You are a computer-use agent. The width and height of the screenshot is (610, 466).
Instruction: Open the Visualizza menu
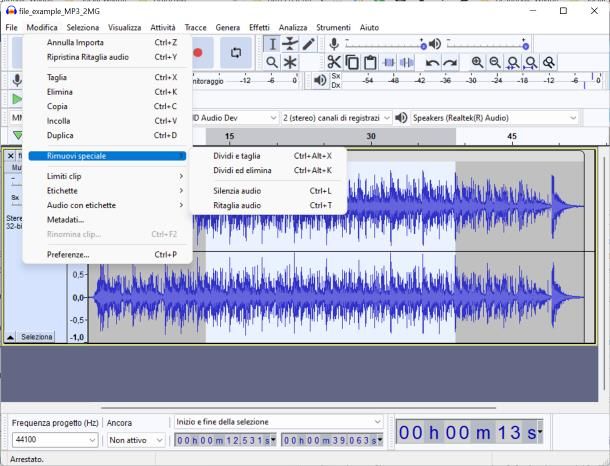pyautogui.click(x=124, y=28)
